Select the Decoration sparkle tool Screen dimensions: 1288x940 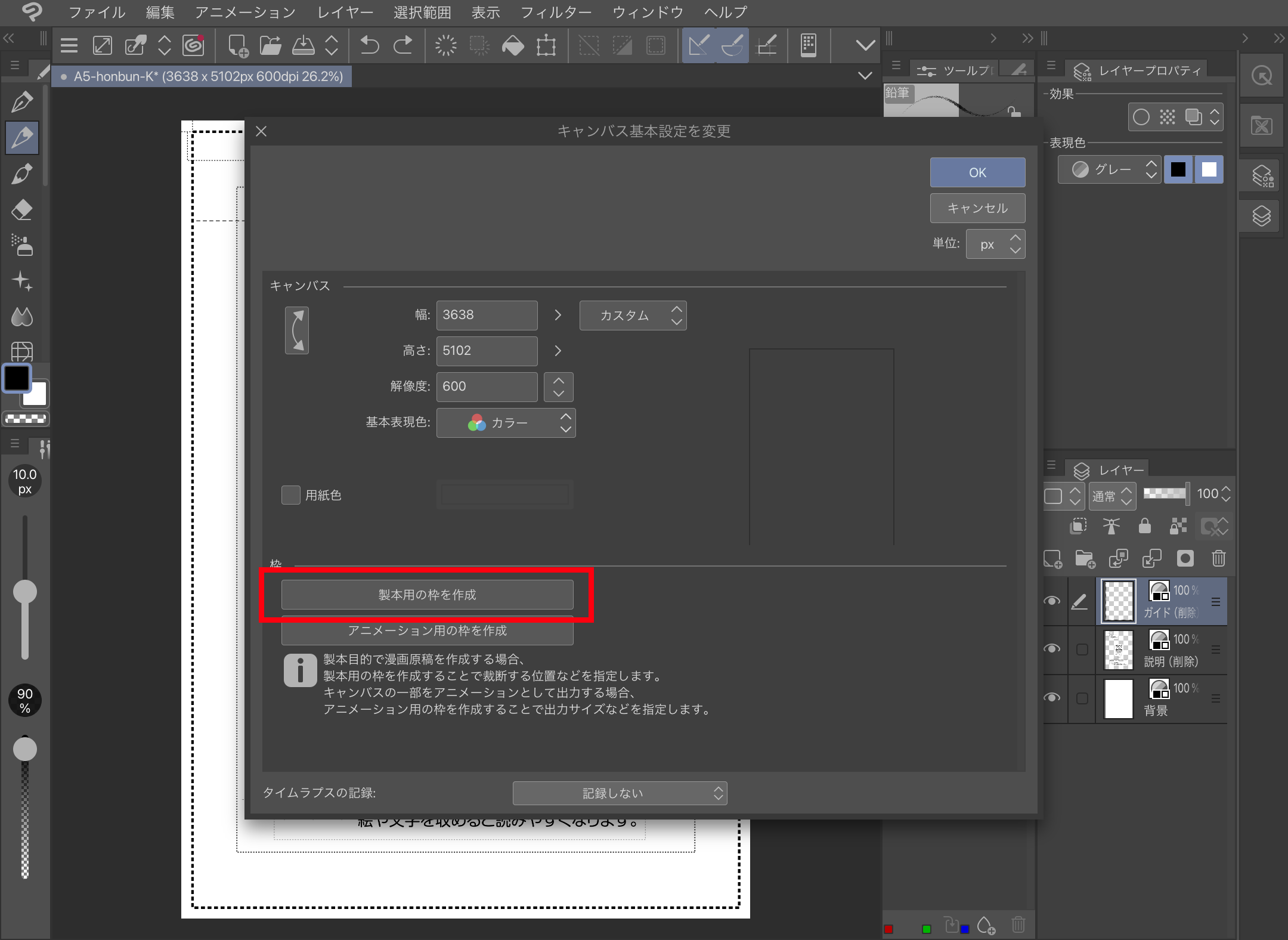tap(22, 281)
